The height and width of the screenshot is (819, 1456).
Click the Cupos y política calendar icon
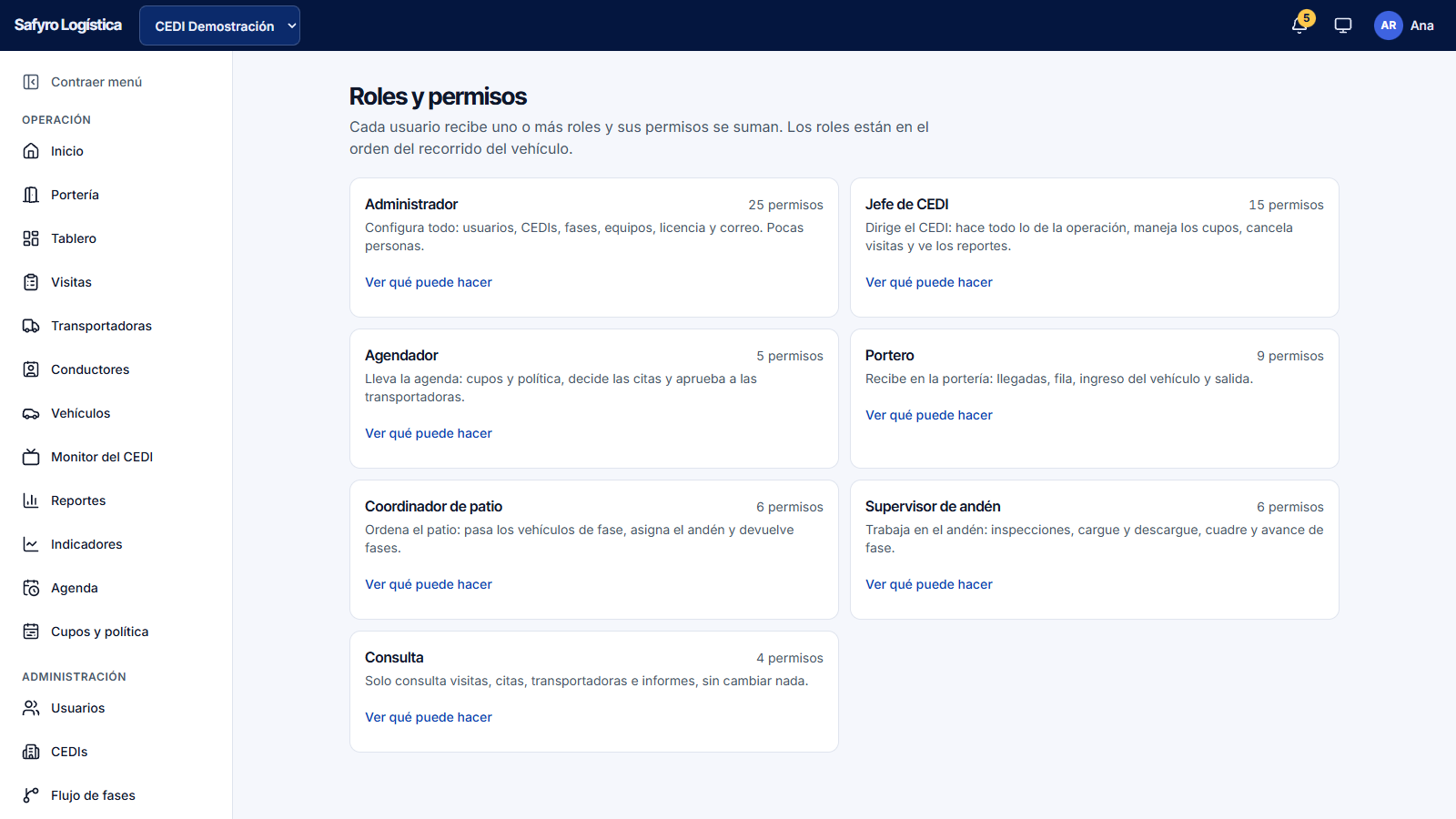(31, 632)
